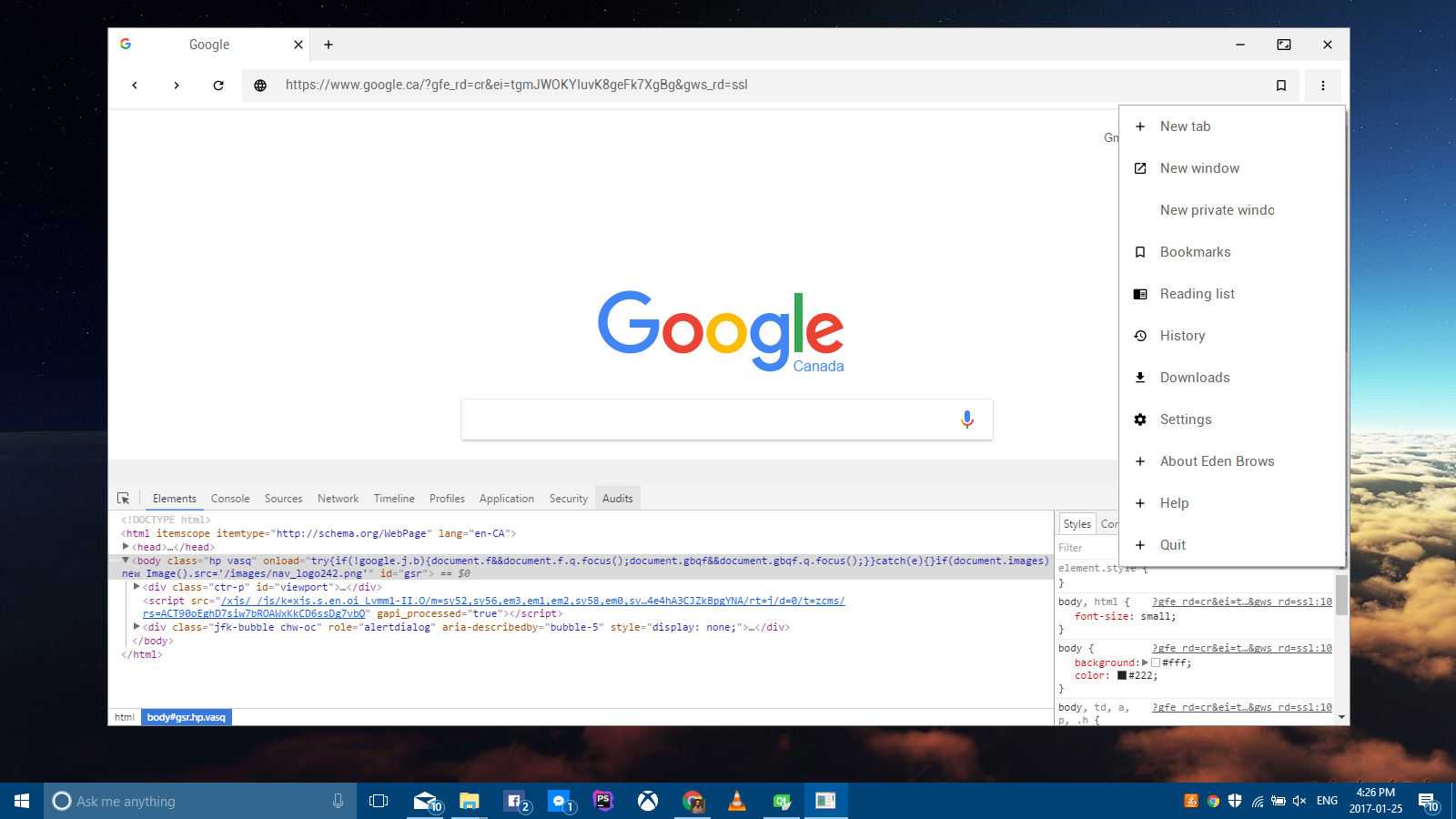The image size is (1456, 819).
Task: Click the Styles pane scrollbar thumb
Action: click(x=1341, y=594)
